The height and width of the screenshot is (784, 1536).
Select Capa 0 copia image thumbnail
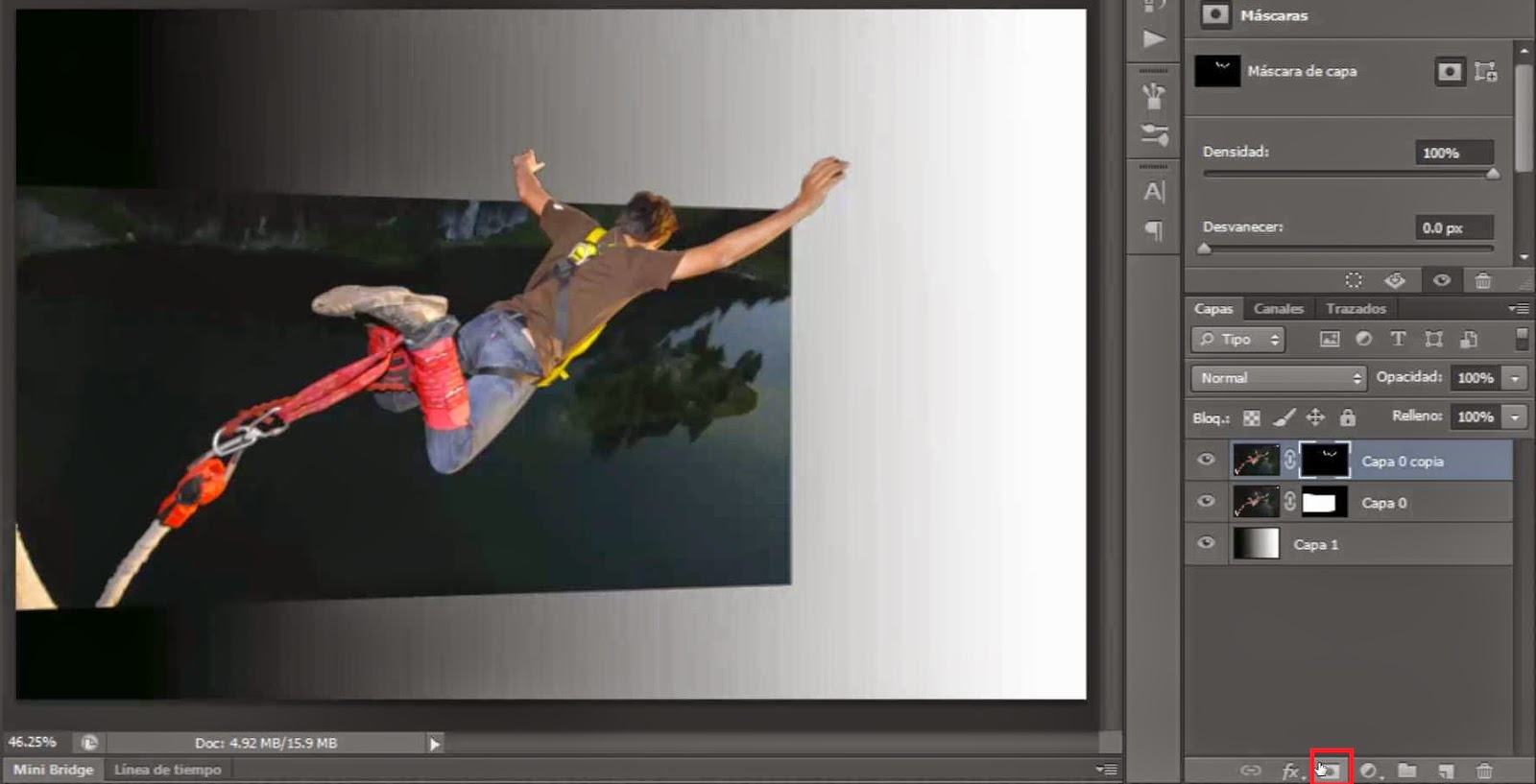click(x=1256, y=461)
